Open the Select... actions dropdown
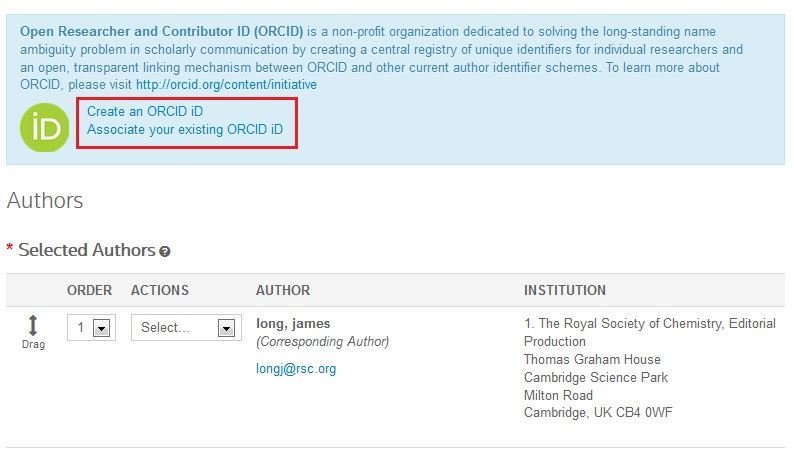This screenshot has width=794, height=458. [186, 328]
